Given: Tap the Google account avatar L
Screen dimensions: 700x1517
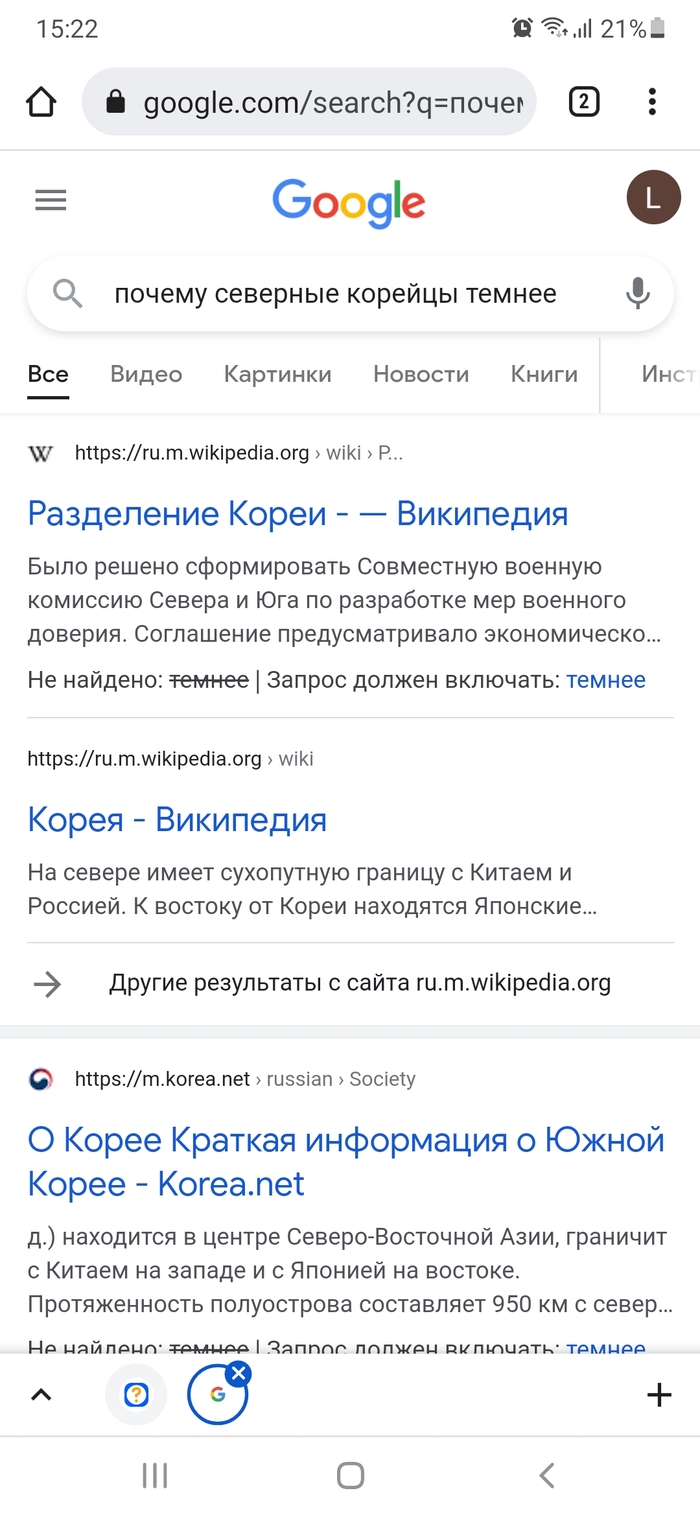Looking at the screenshot, I should pyautogui.click(x=652, y=198).
